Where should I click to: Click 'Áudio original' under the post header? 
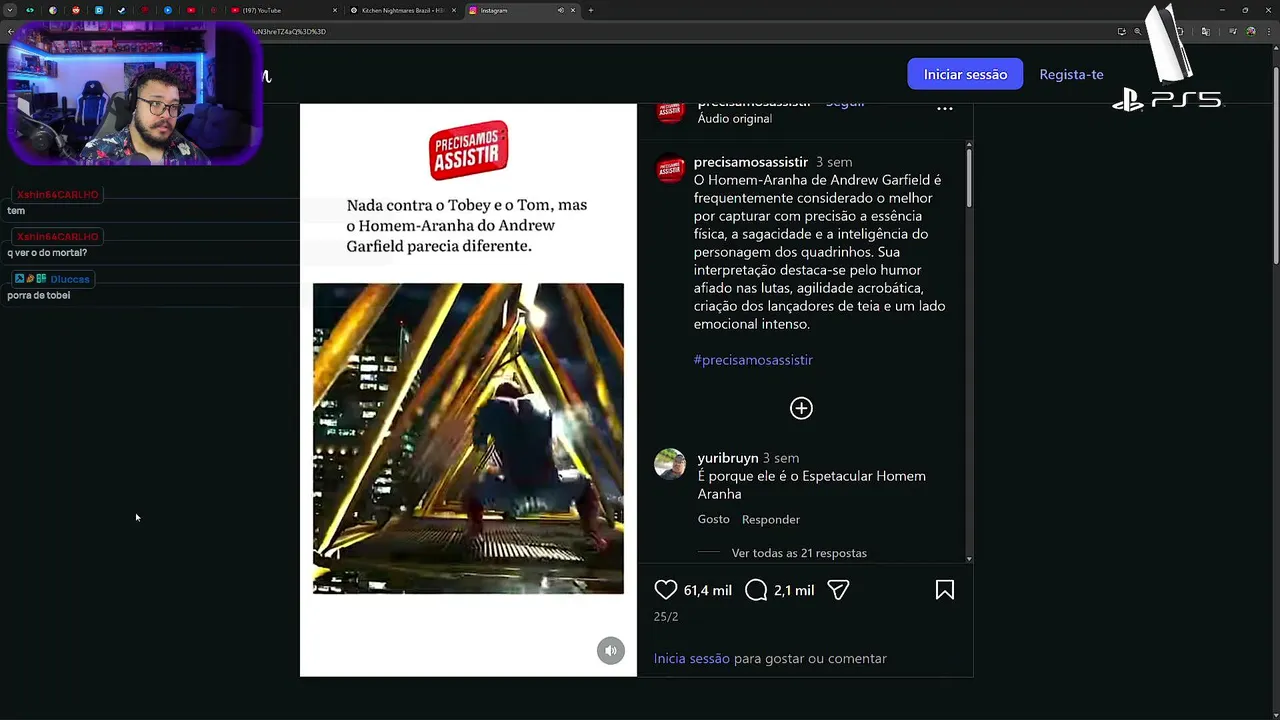point(735,119)
